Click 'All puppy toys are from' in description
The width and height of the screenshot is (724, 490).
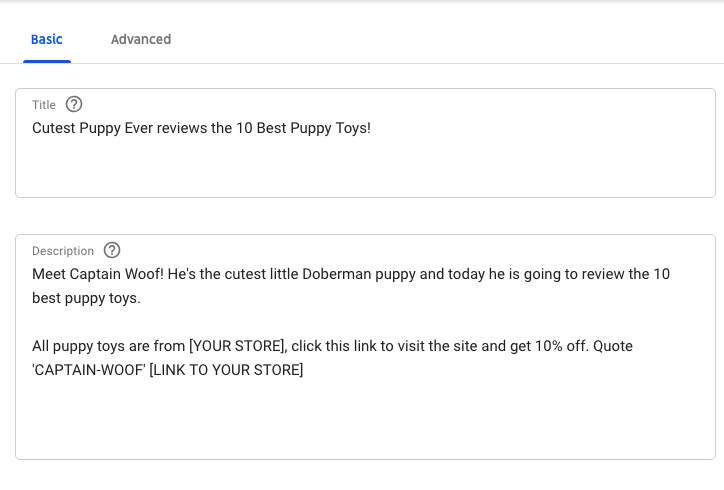tap(108, 346)
